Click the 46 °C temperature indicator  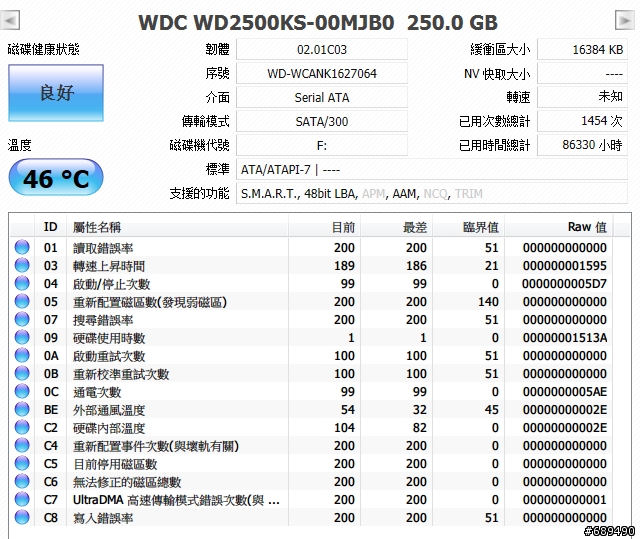56,178
